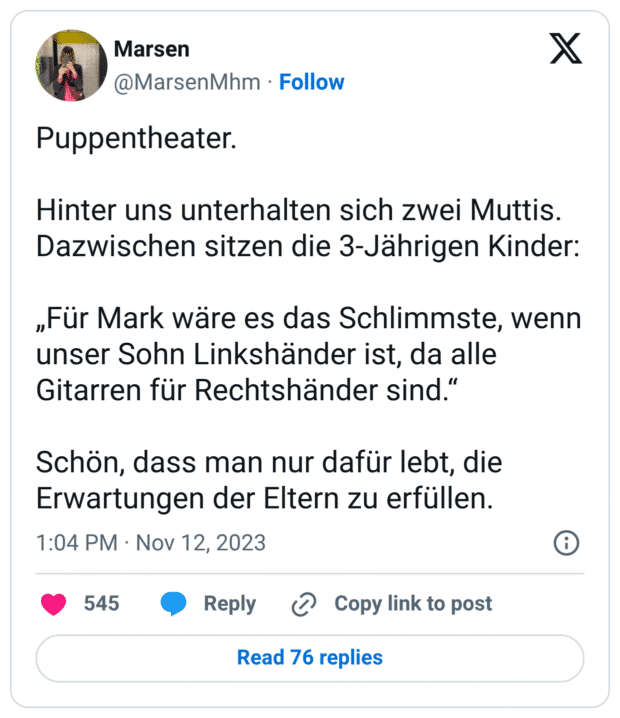Click the 545 likes count
This screenshot has height=718, width=620.
101,604
